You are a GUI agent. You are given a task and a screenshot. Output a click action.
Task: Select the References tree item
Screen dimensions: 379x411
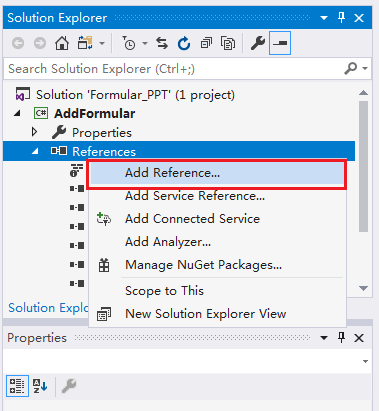104,152
